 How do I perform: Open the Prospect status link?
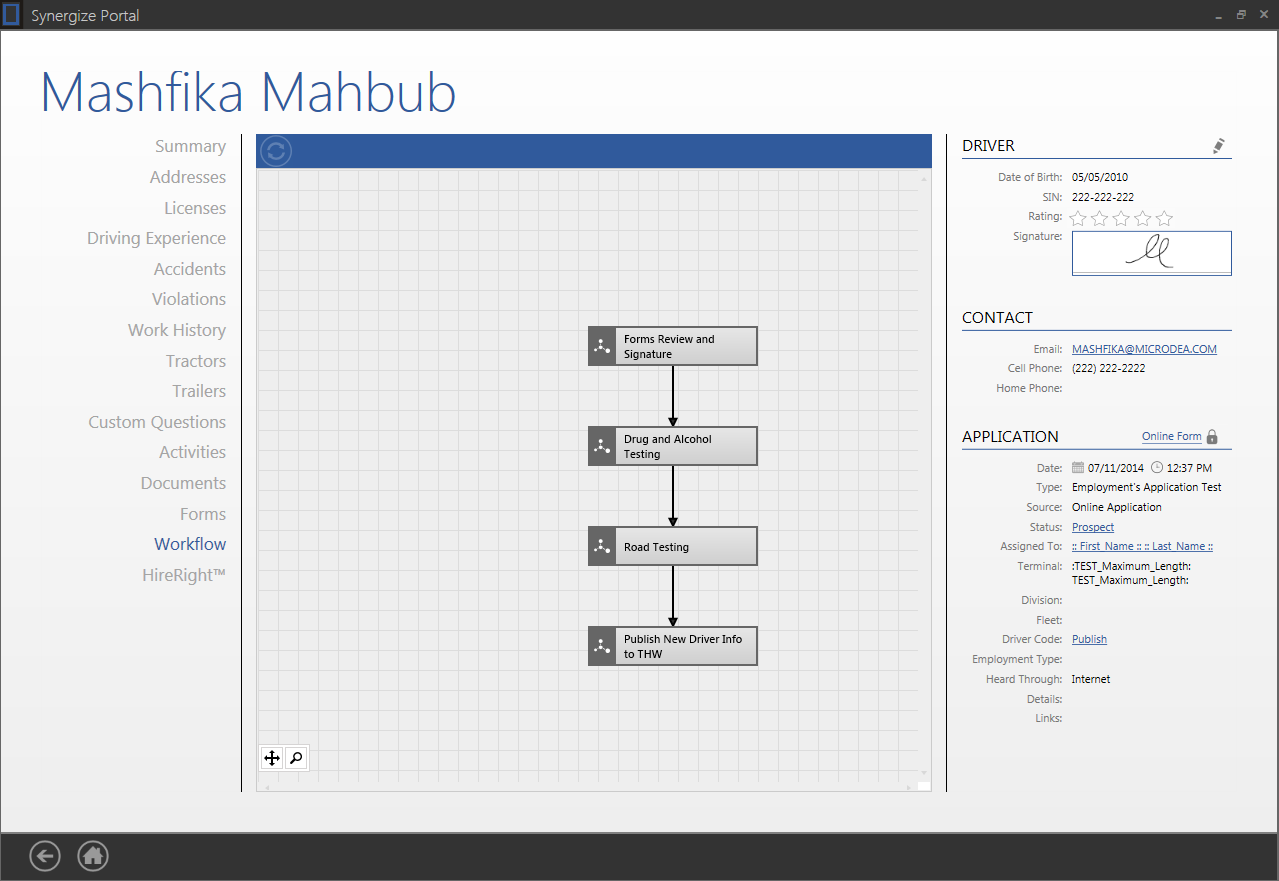pos(1092,527)
